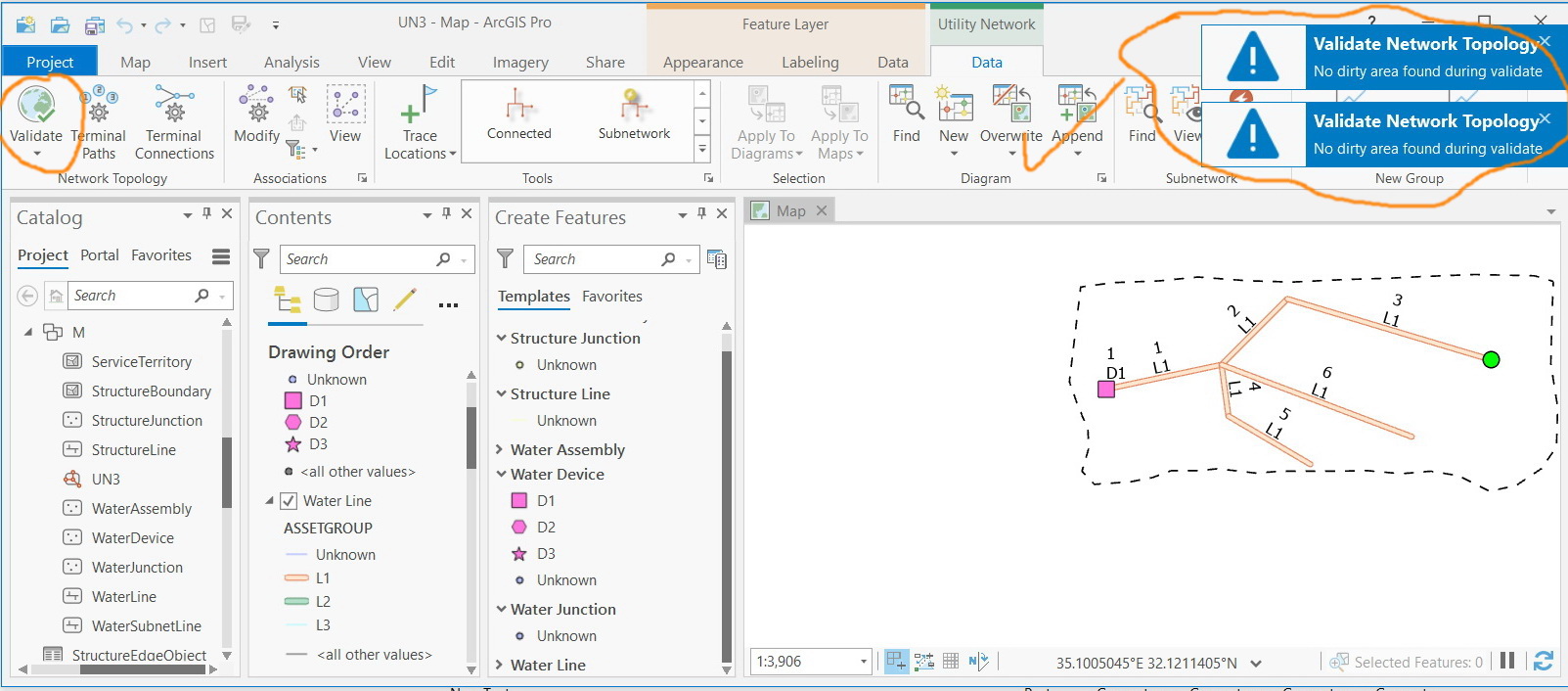Collapse Water Device template group
Viewport: 1568px width, 691px height.
(502, 474)
